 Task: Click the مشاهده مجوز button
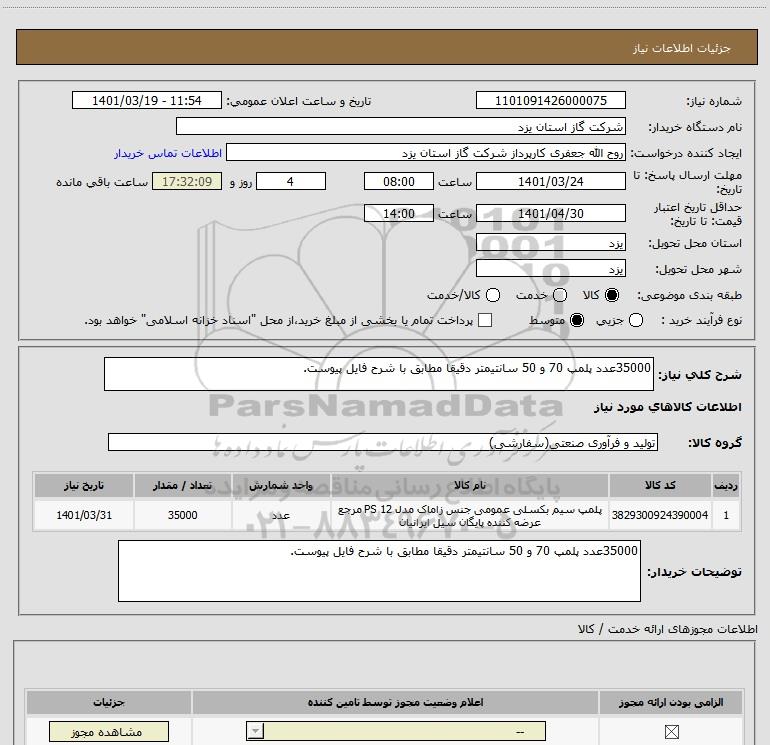(x=109, y=732)
